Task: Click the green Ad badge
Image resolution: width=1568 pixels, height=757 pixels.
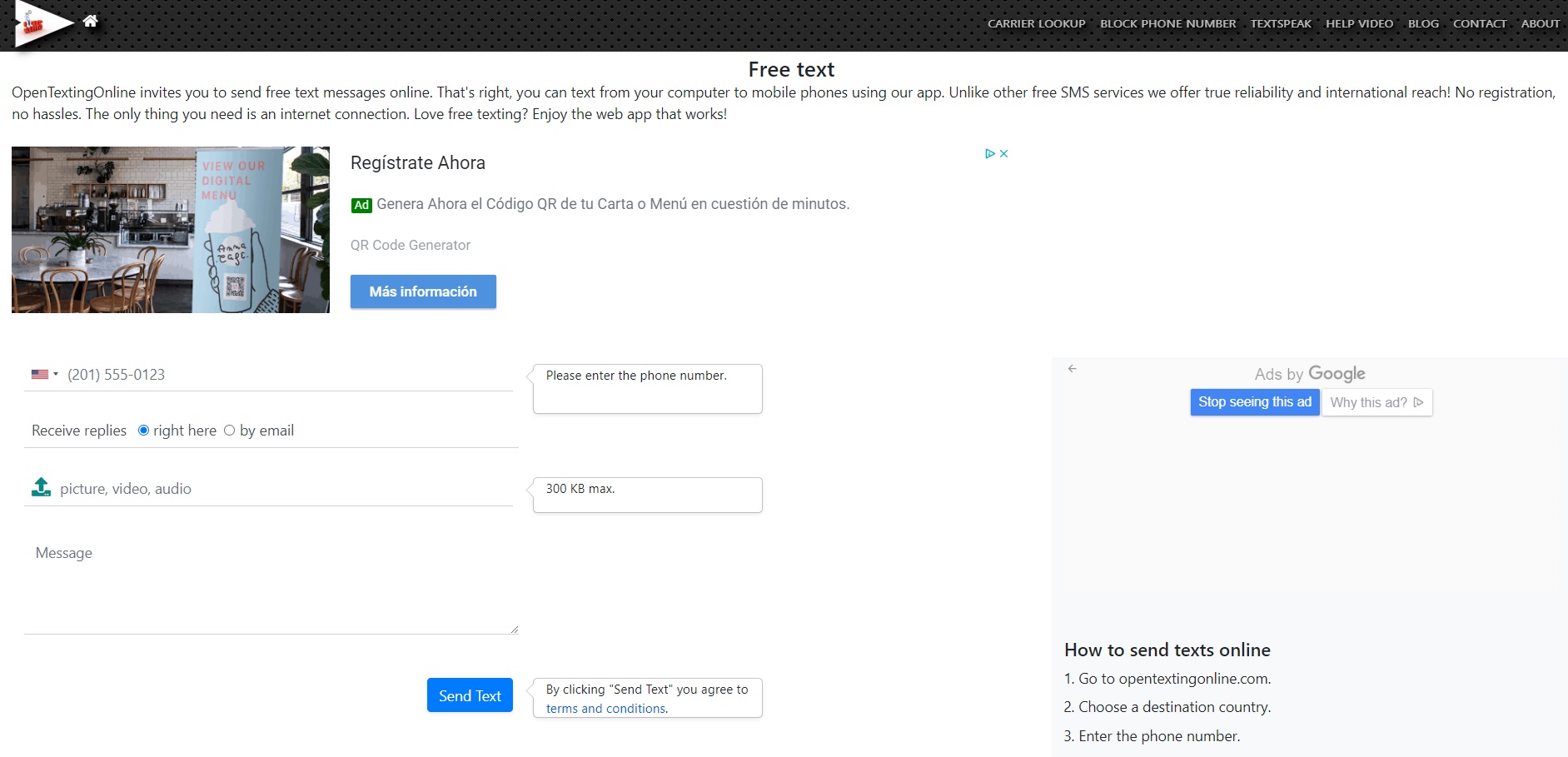Action: 361,205
